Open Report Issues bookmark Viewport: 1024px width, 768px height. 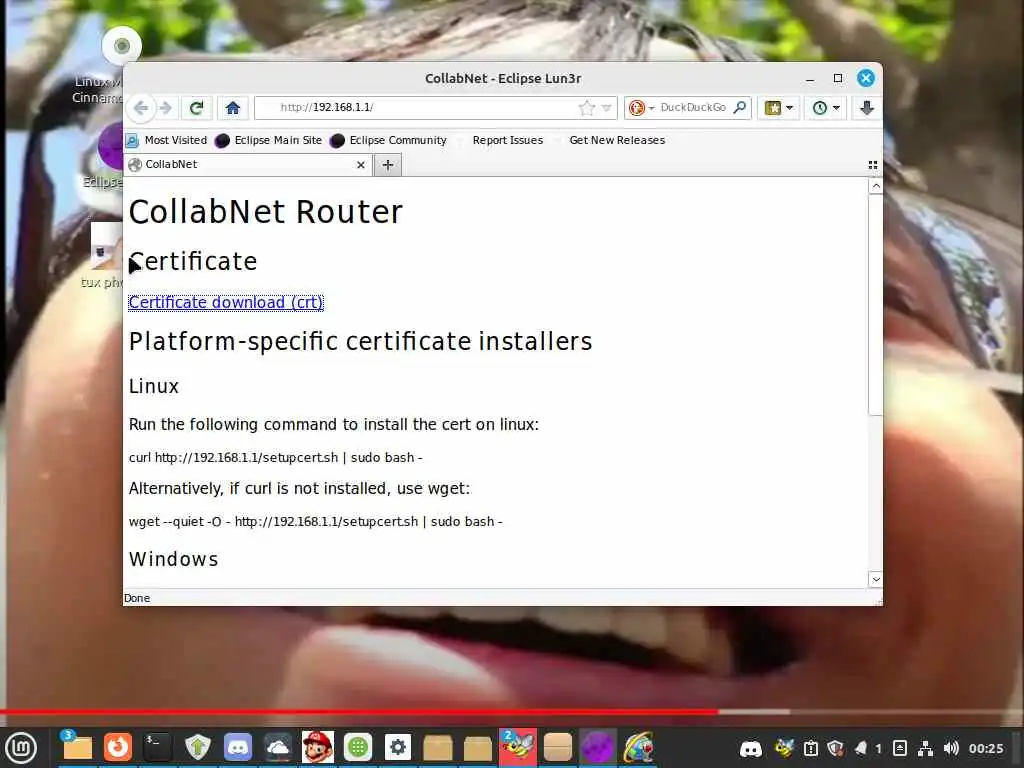507,140
